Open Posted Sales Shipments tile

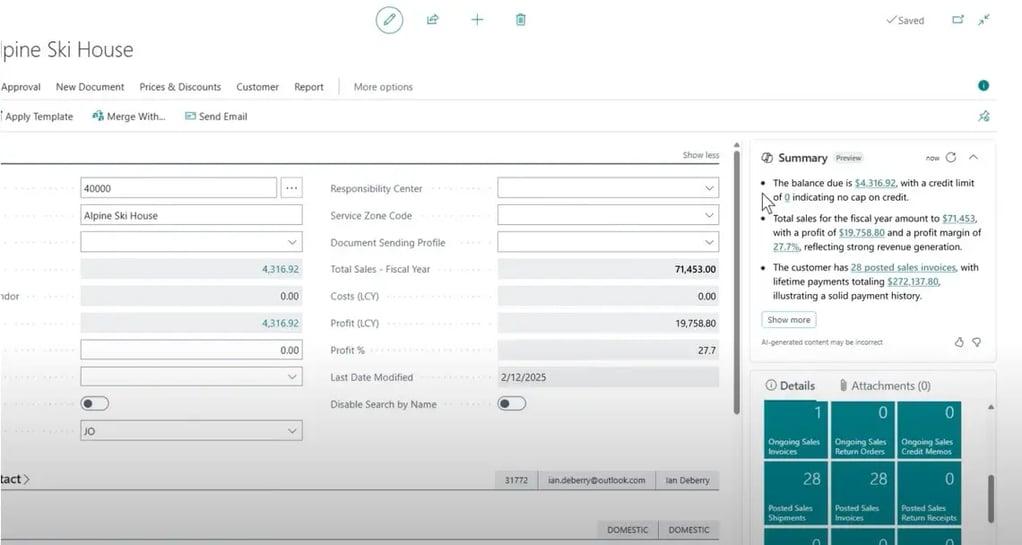point(795,492)
